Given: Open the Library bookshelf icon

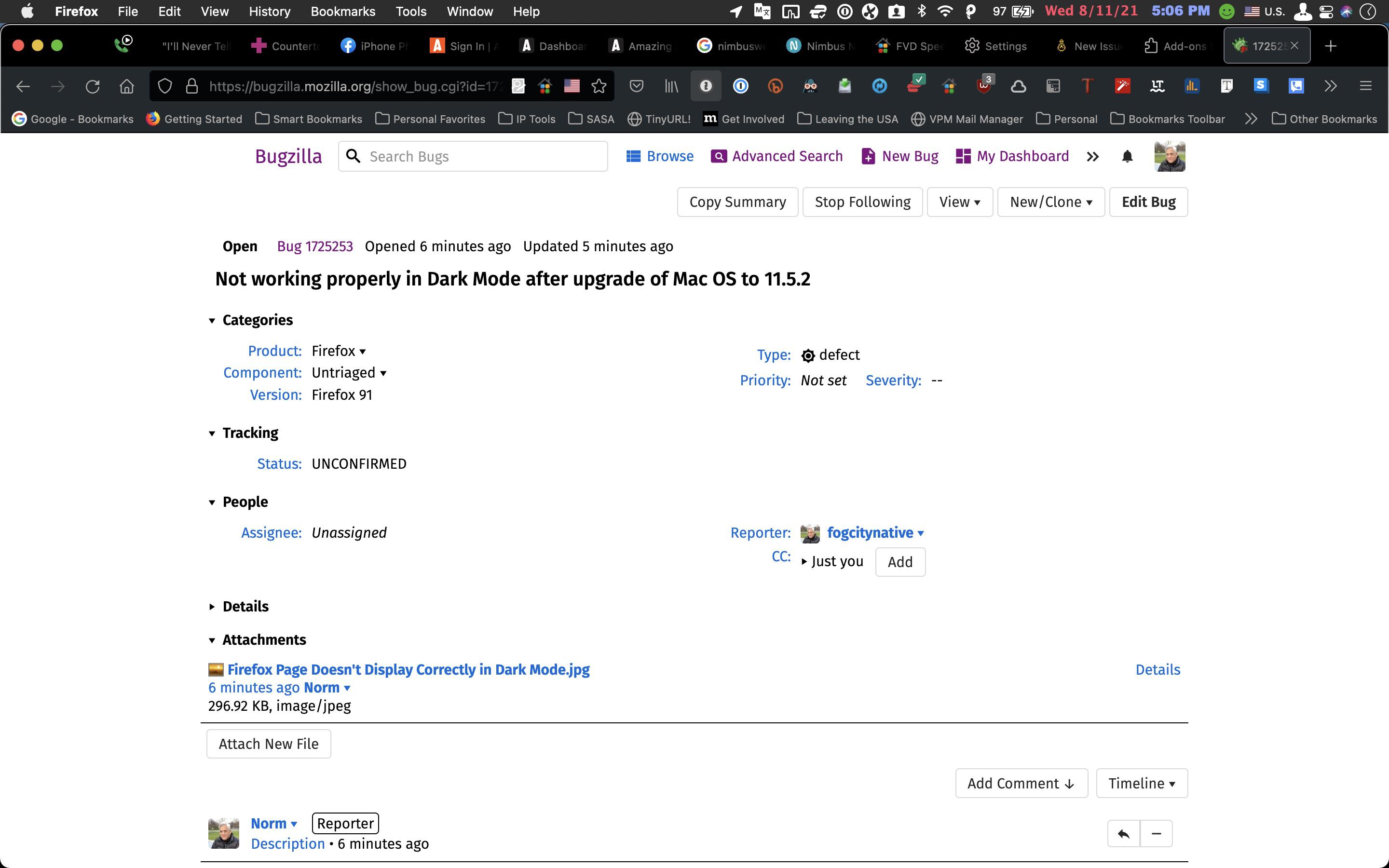Looking at the screenshot, I should (x=671, y=86).
